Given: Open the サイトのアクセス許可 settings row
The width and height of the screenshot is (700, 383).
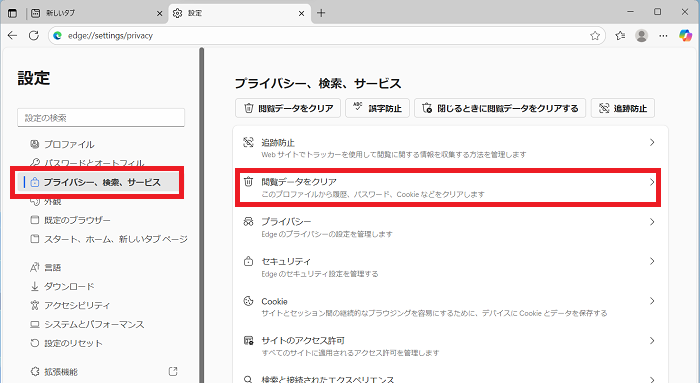Looking at the screenshot, I should 450,346.
